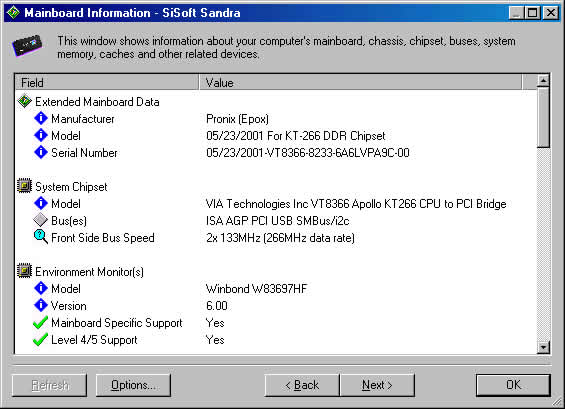Click the System Chipset chip icon
The width and height of the screenshot is (565, 409).
click(x=25, y=186)
